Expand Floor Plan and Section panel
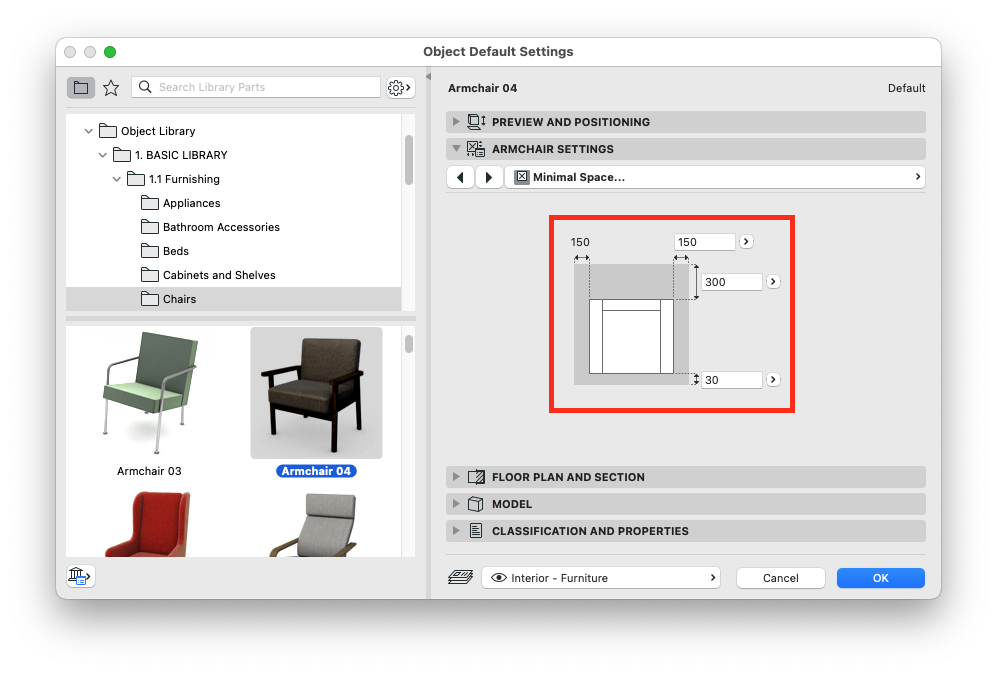Screen dimensions: 997x673 [x=456, y=476]
